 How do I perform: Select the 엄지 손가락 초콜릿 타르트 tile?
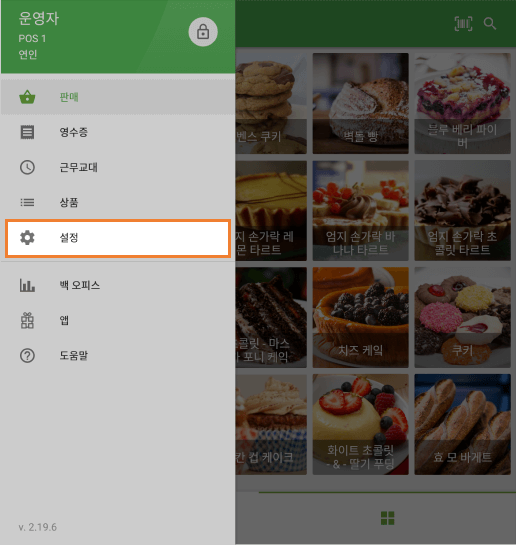coord(462,210)
